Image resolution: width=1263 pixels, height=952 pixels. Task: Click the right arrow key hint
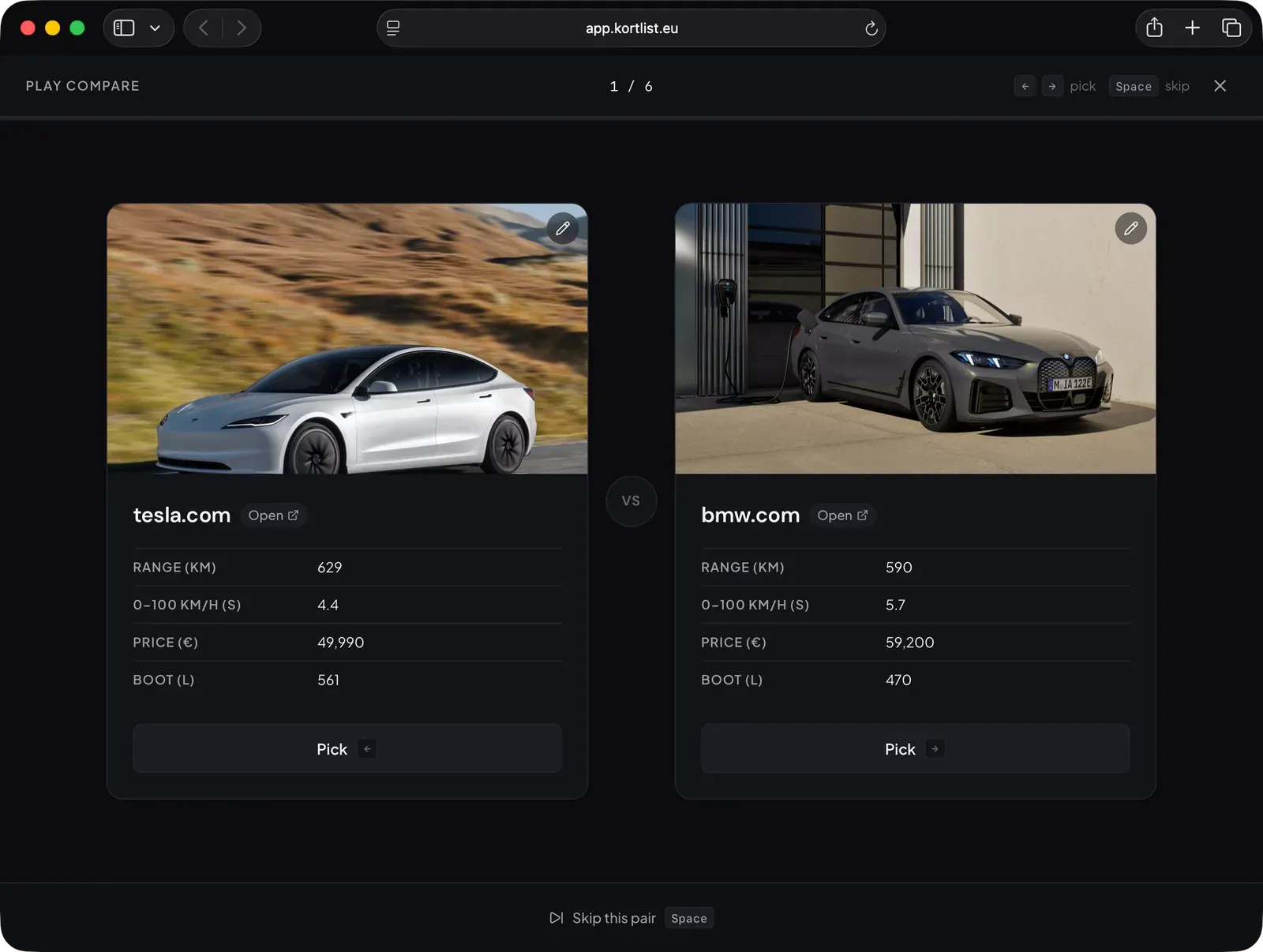(x=1052, y=86)
